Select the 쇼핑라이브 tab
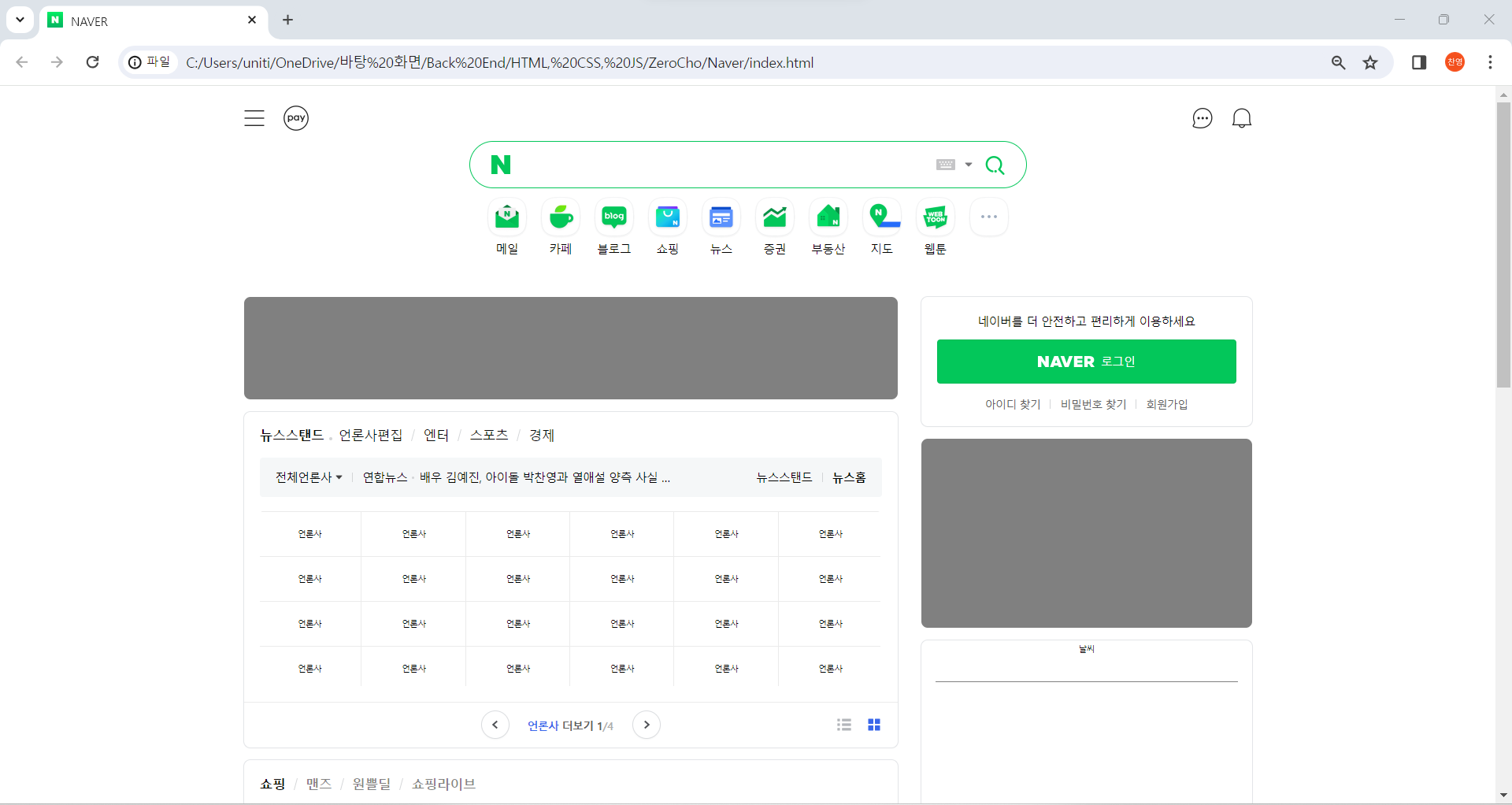The height and width of the screenshot is (805, 1512). pyautogui.click(x=444, y=784)
